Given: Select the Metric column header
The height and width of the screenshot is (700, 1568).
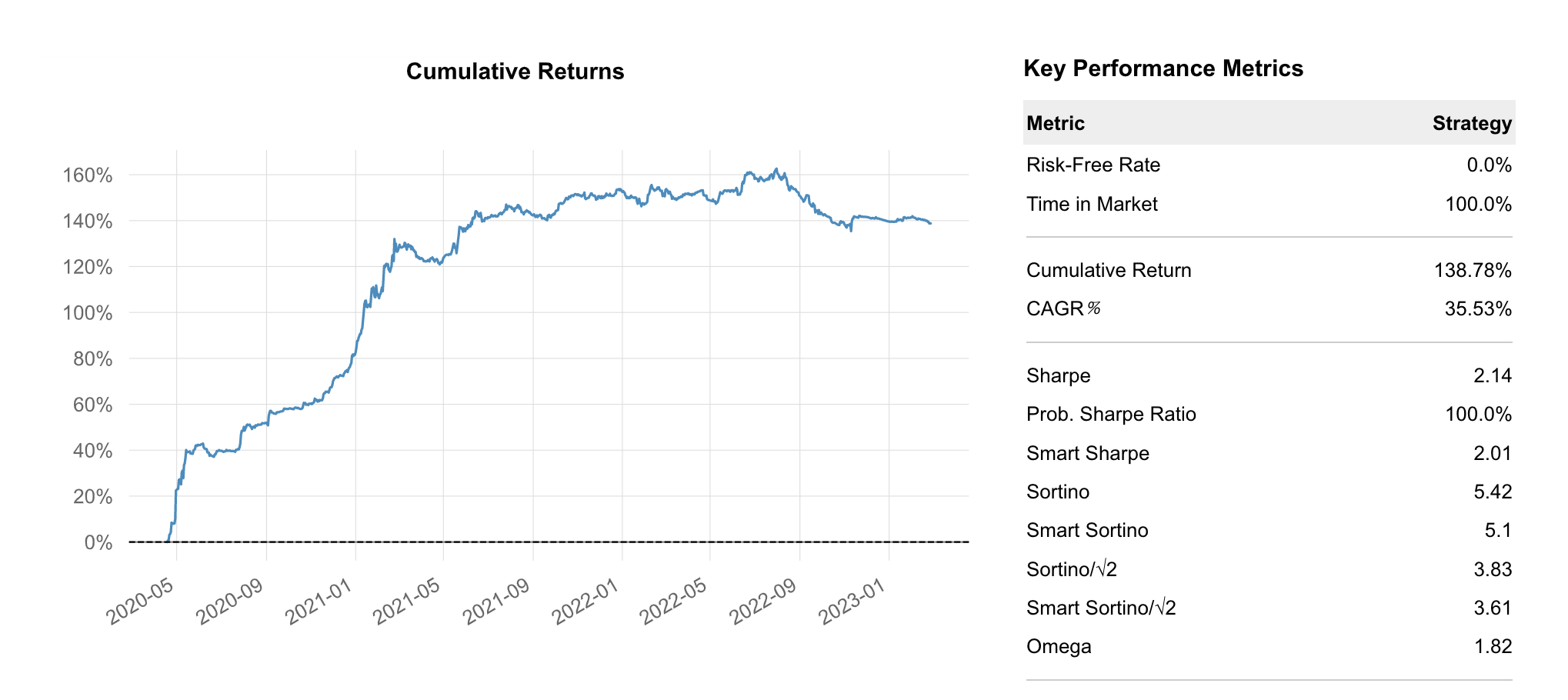Looking at the screenshot, I should coord(1055,123).
